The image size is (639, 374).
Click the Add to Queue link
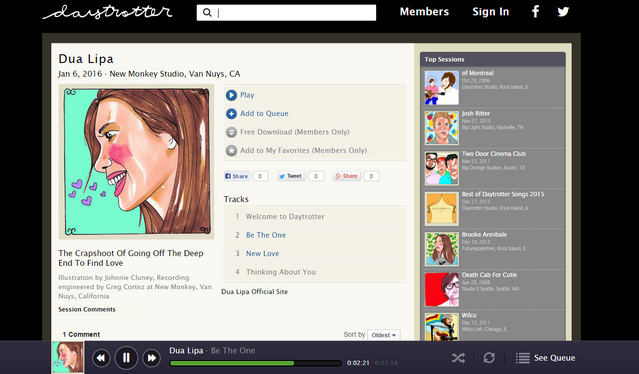click(x=264, y=114)
